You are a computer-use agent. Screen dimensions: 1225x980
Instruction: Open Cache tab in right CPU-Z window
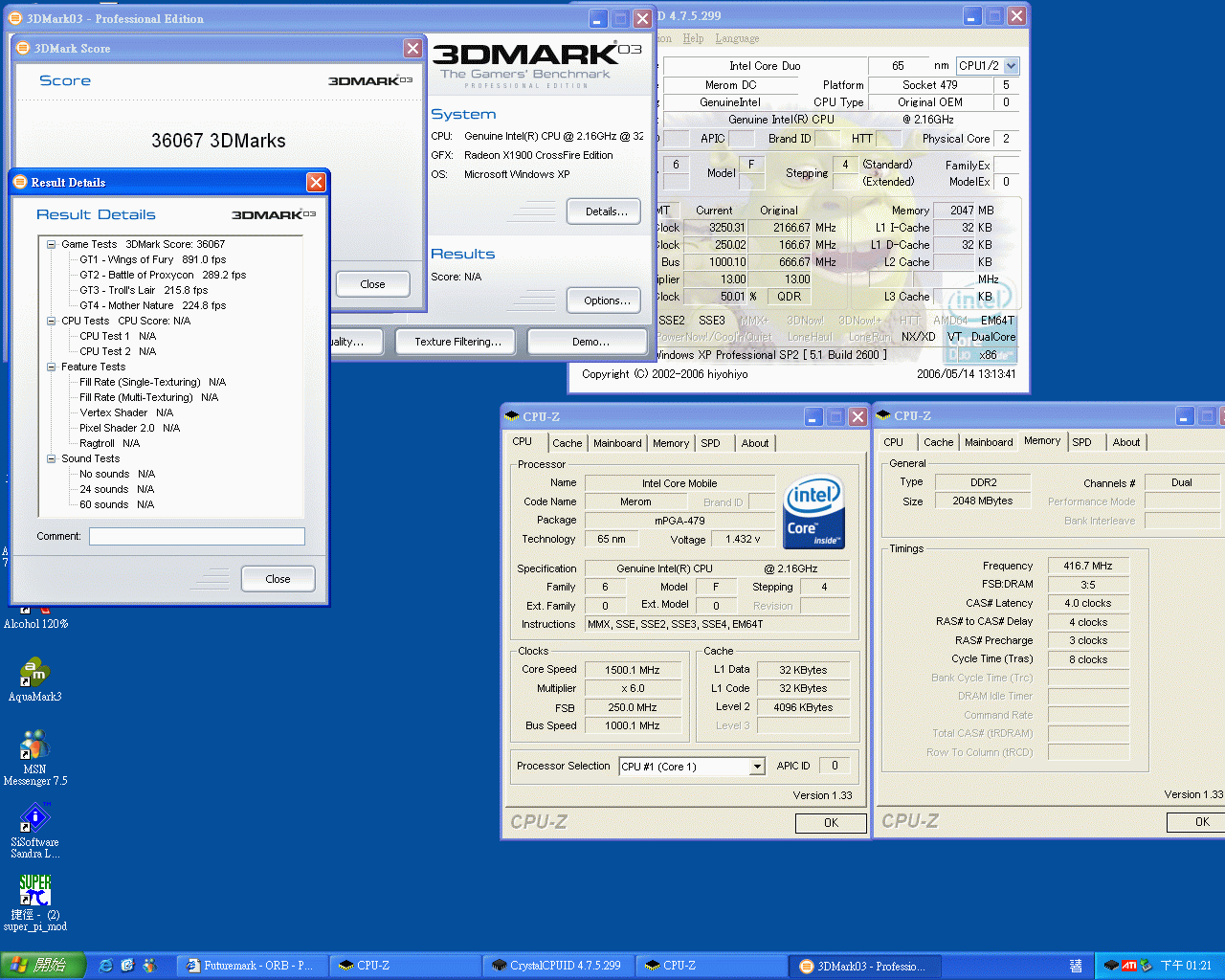point(939,442)
